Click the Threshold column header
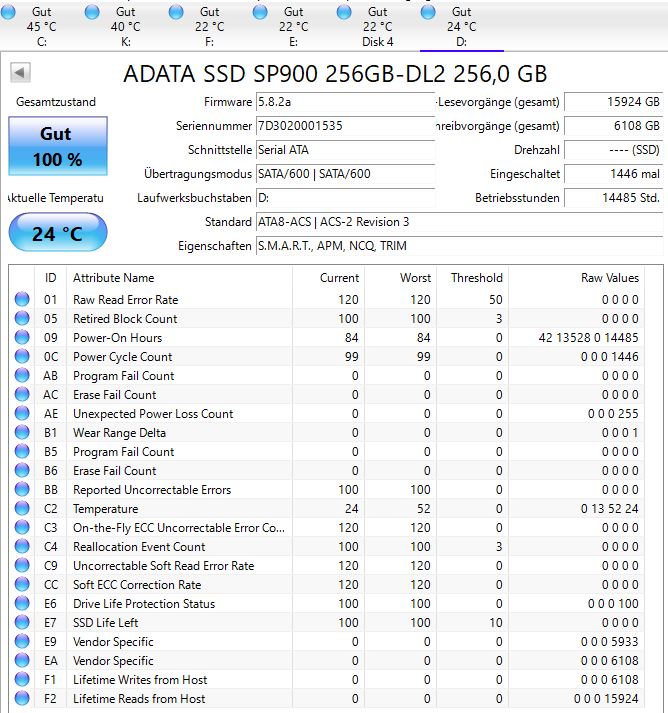This screenshot has height=713, width=668. [472, 278]
